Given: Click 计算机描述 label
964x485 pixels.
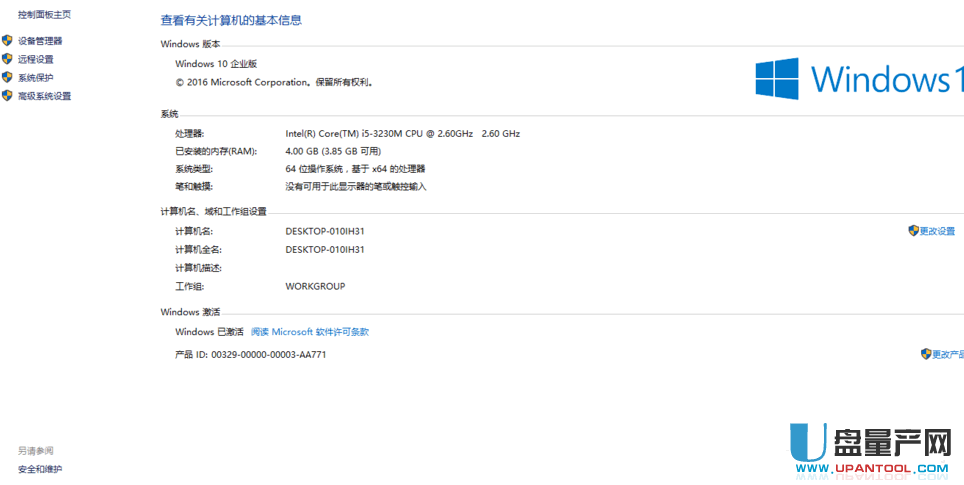Looking at the screenshot, I should coord(198,268).
